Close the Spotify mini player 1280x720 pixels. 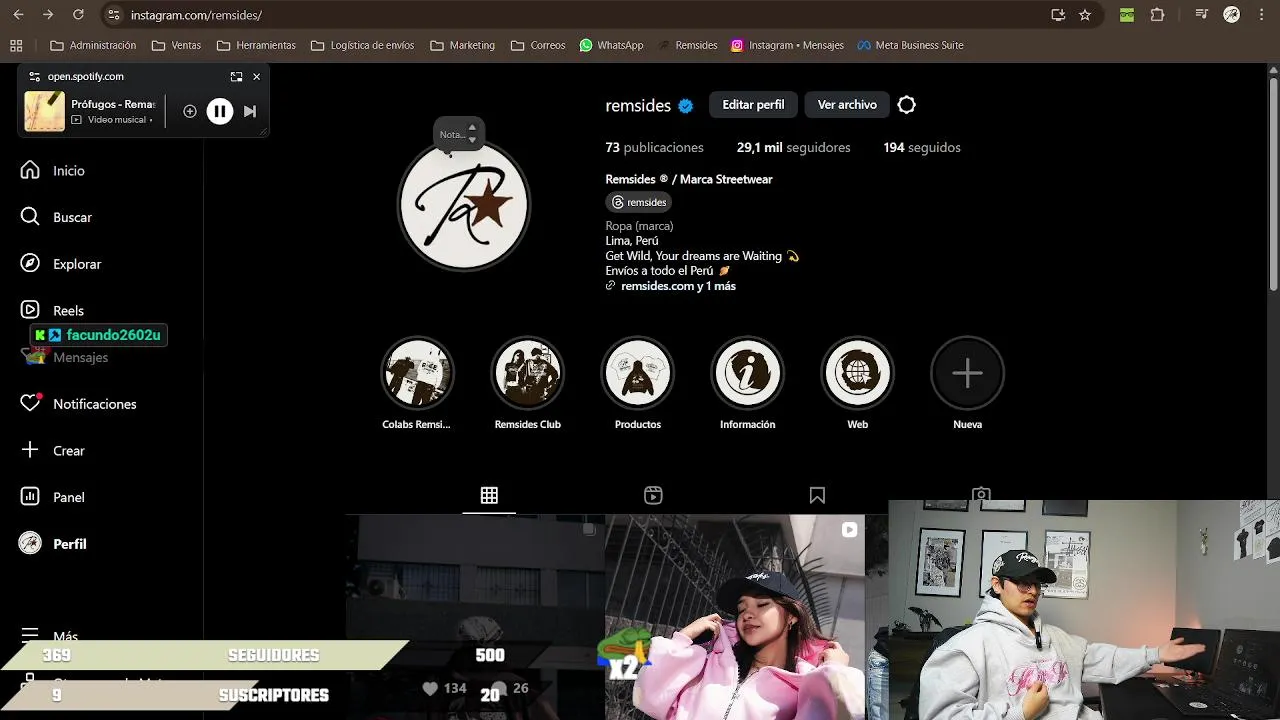(256, 76)
